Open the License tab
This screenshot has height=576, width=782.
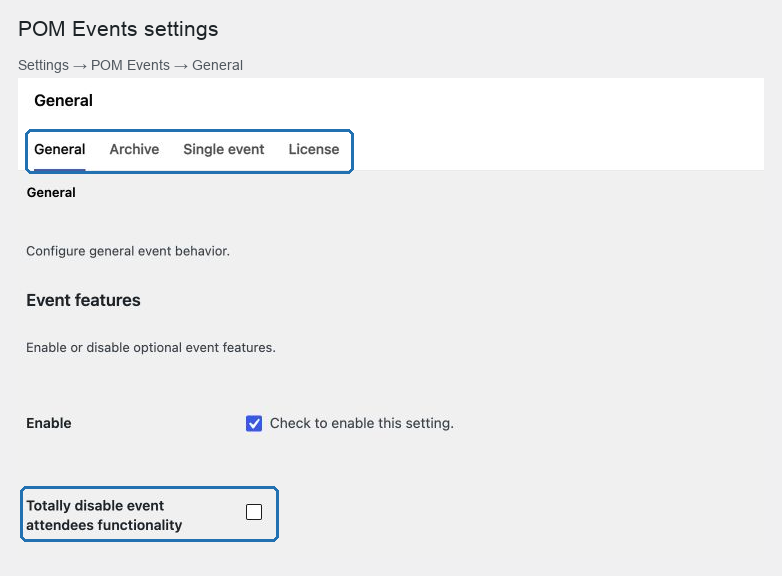click(314, 150)
